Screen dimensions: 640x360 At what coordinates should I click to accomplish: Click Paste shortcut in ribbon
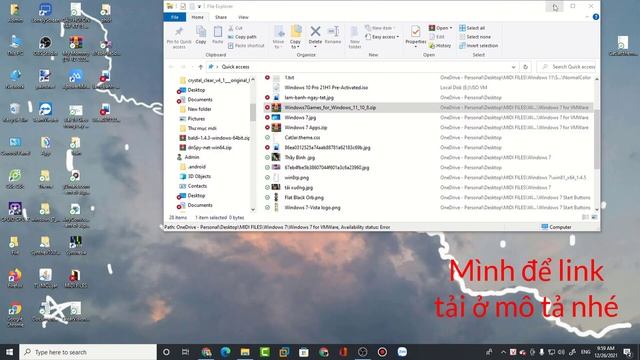(x=246, y=46)
